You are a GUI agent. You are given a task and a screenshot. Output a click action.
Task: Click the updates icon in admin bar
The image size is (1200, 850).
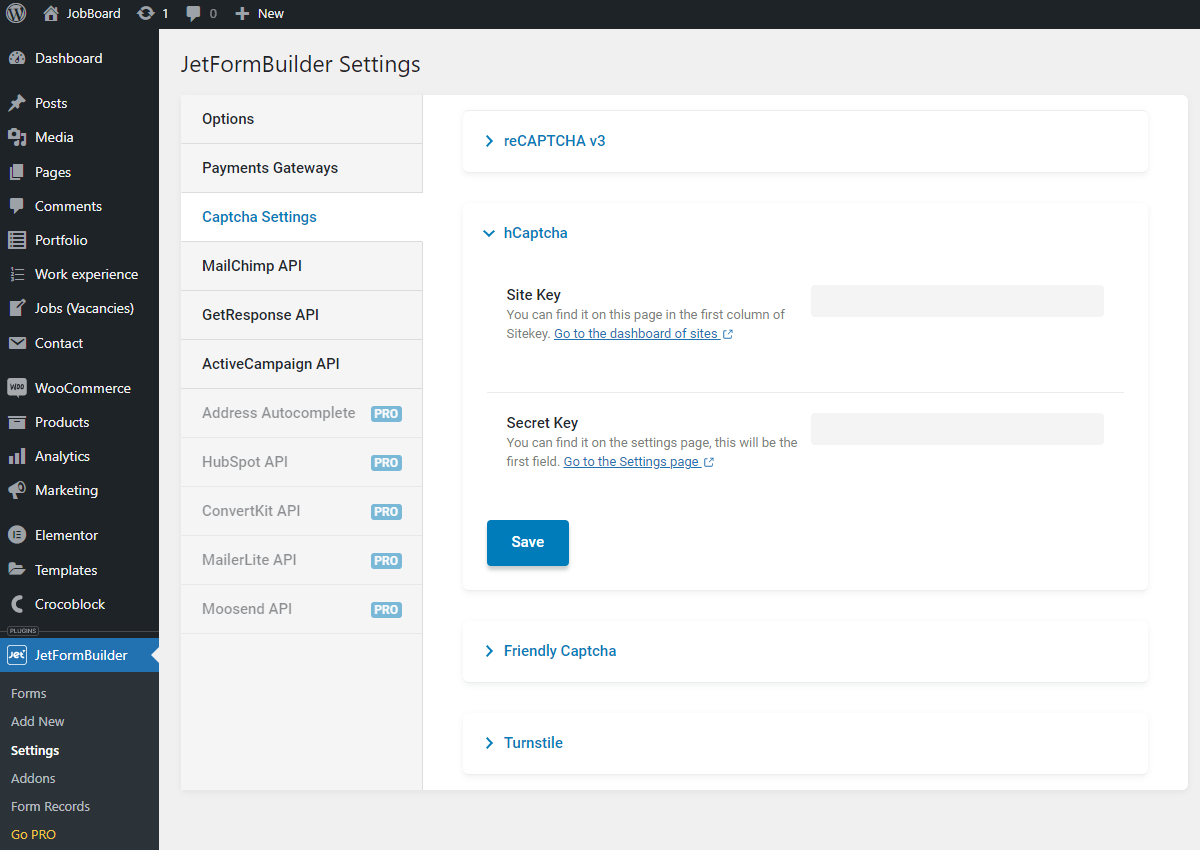tap(146, 13)
